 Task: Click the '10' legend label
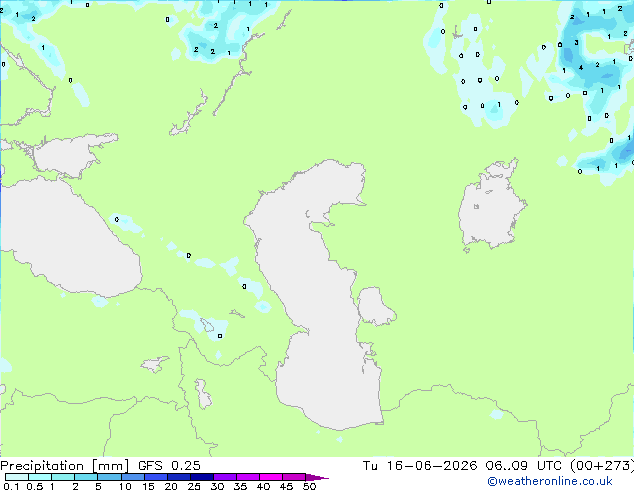[x=125, y=486]
